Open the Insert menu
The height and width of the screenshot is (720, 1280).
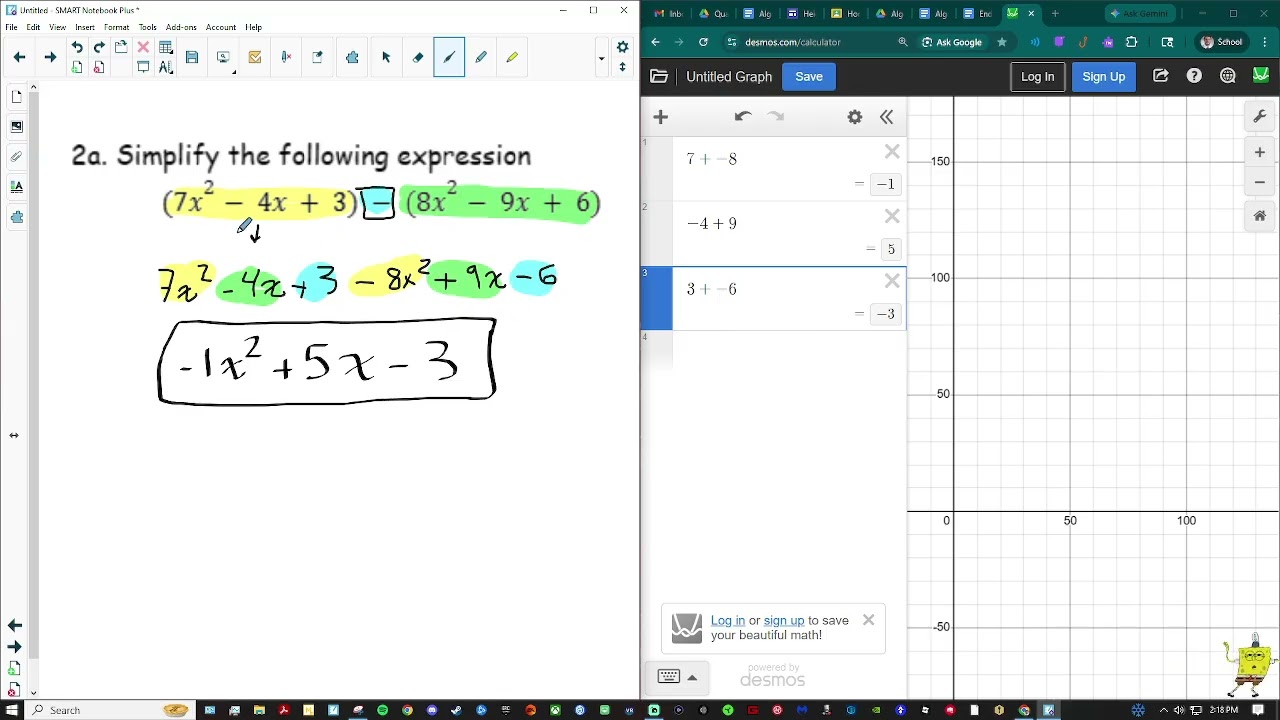tap(85, 27)
